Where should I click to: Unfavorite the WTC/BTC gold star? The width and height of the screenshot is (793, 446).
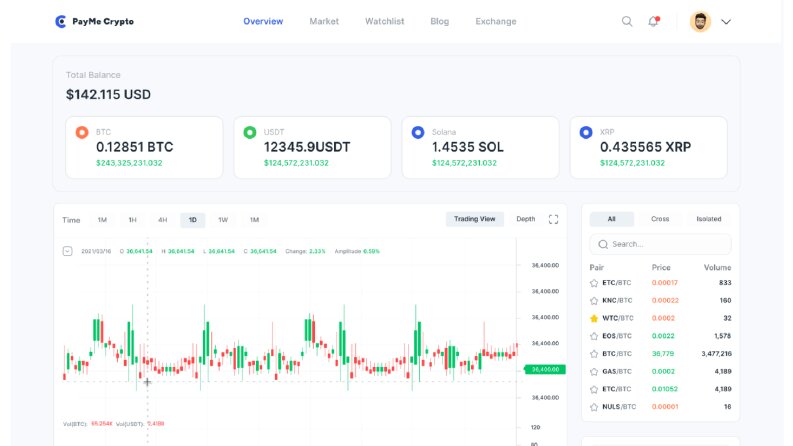594,319
